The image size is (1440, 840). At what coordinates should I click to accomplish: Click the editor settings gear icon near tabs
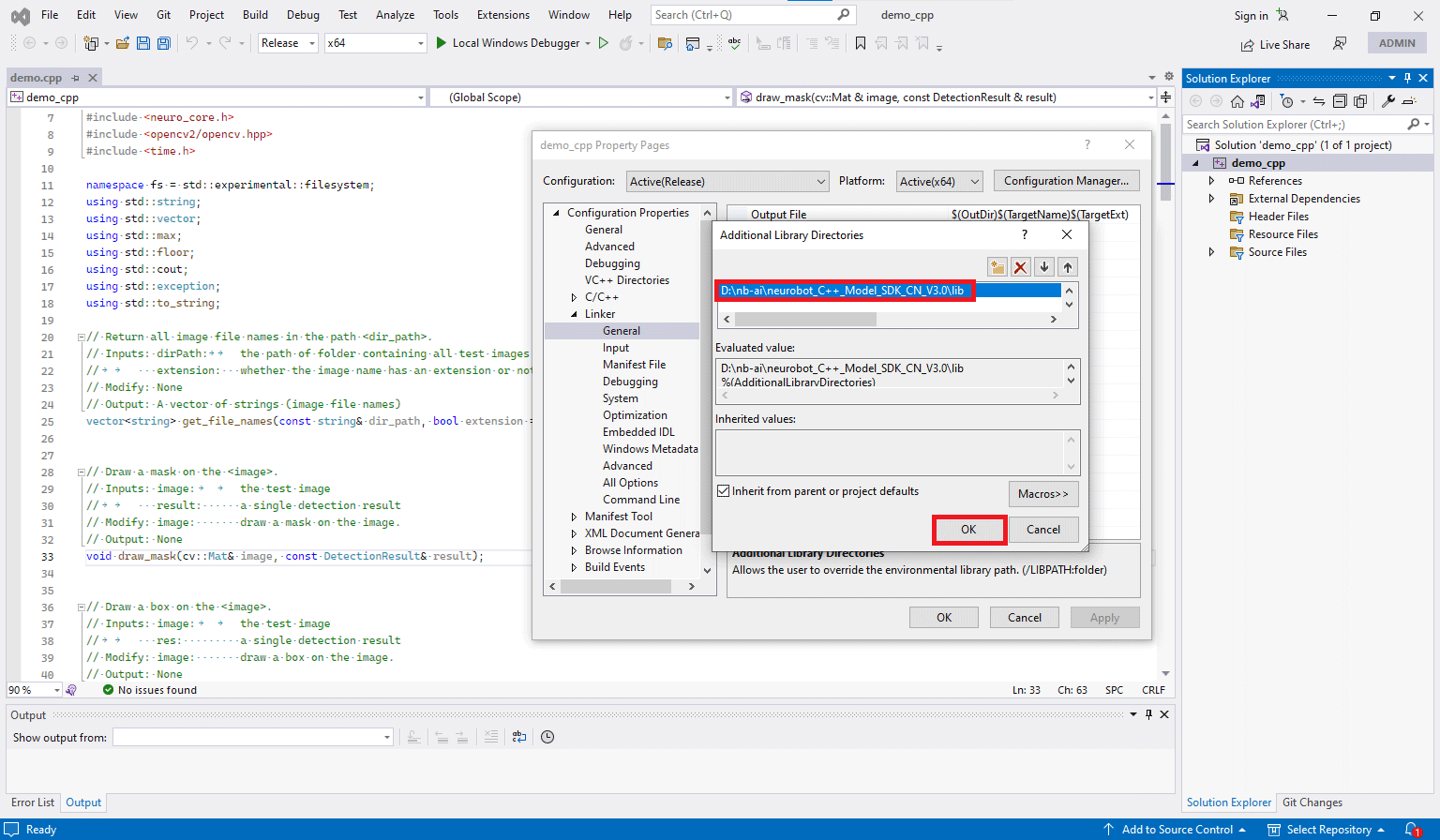1169,77
